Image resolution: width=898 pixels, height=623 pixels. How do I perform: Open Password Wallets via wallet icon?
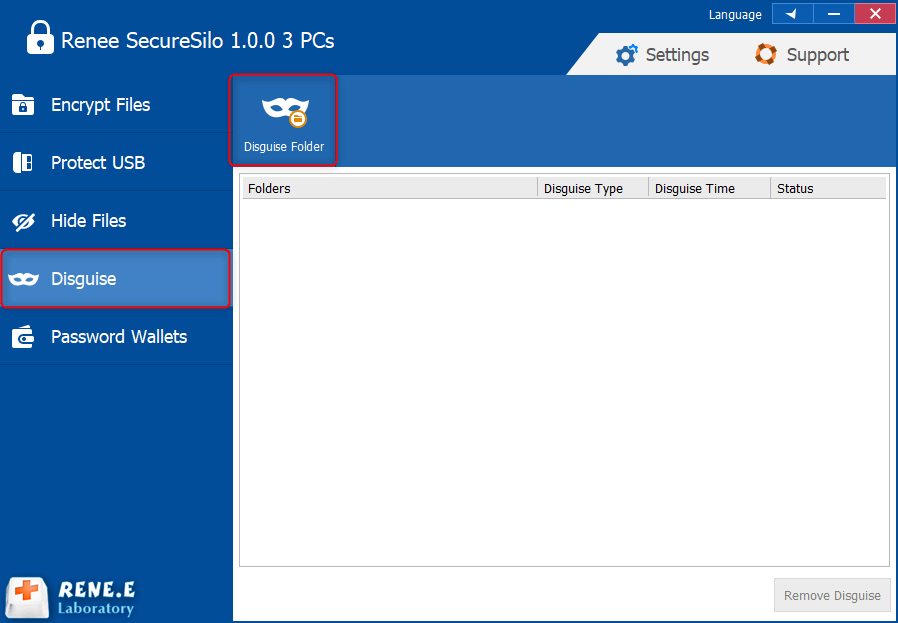coord(23,337)
